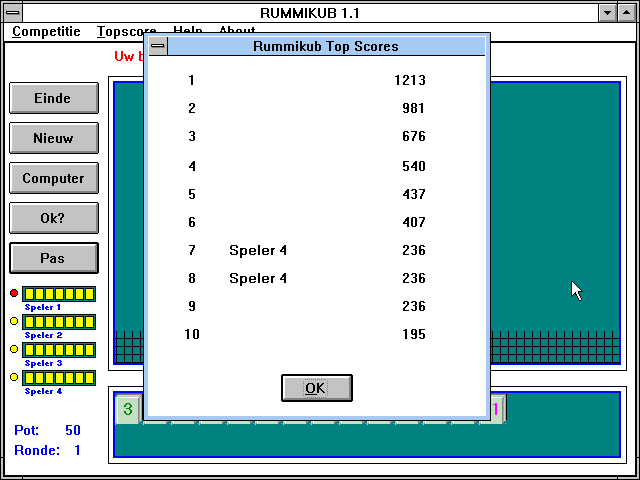Click Speler 4's yellow tile rack
This screenshot has height=480, width=640.
pyautogui.click(x=59, y=378)
